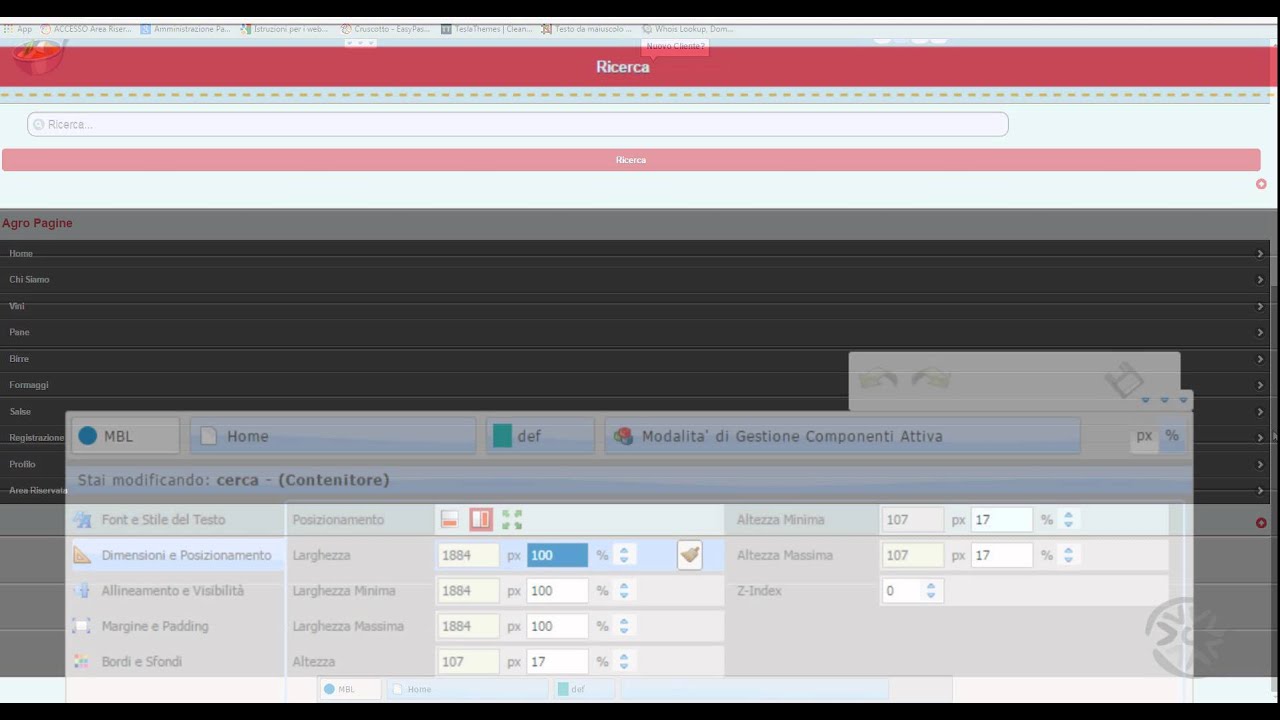Open Whois Lookup bookmark

pyautogui.click(x=688, y=29)
